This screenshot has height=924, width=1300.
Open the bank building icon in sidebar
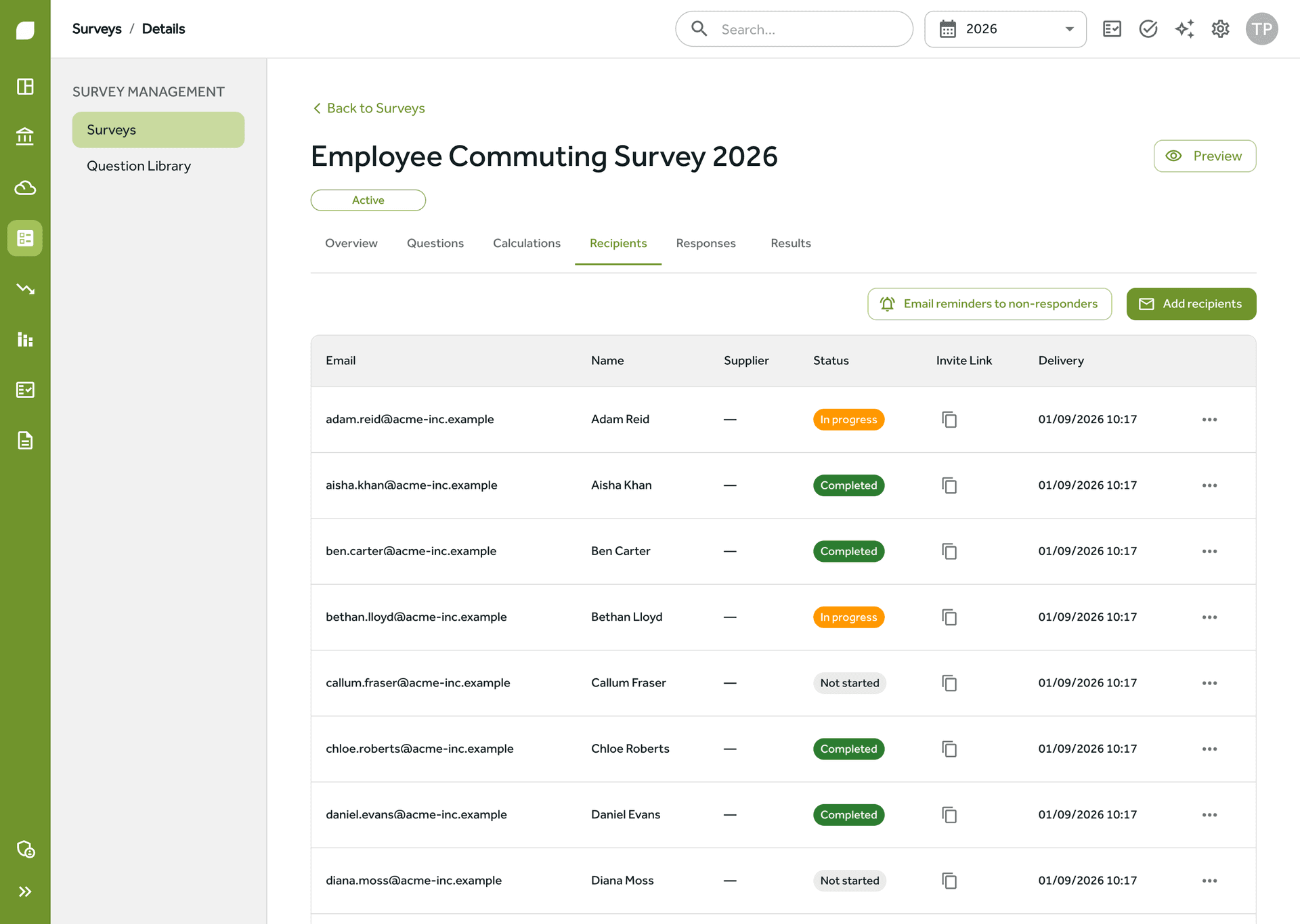pyautogui.click(x=25, y=137)
